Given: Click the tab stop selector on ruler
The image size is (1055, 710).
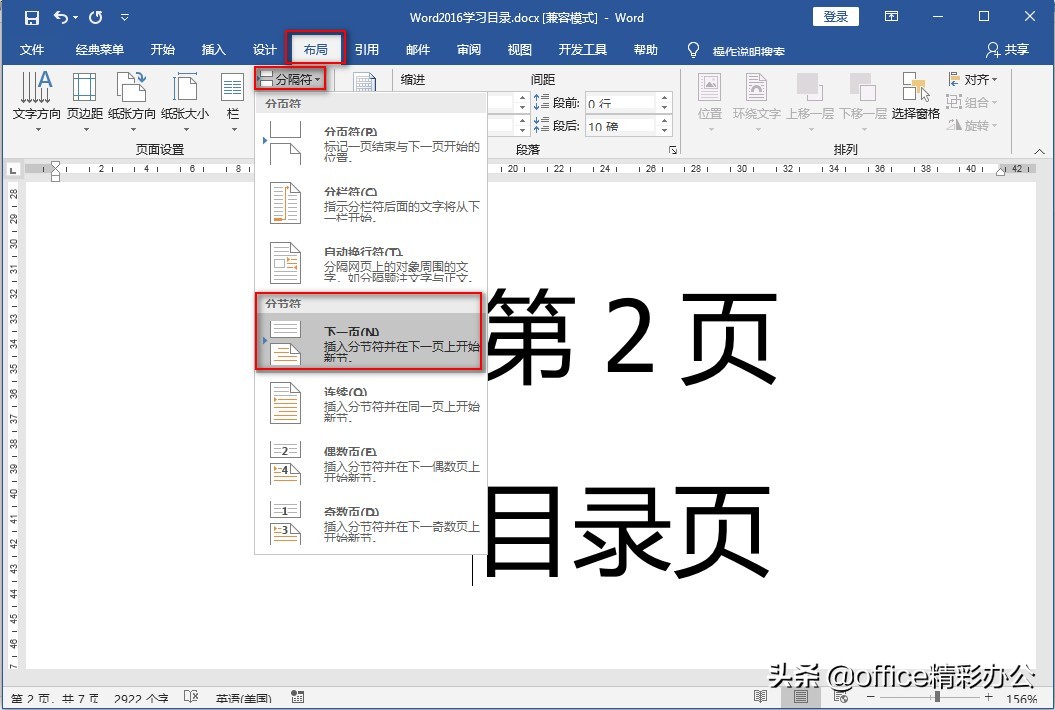Looking at the screenshot, I should click(x=13, y=170).
